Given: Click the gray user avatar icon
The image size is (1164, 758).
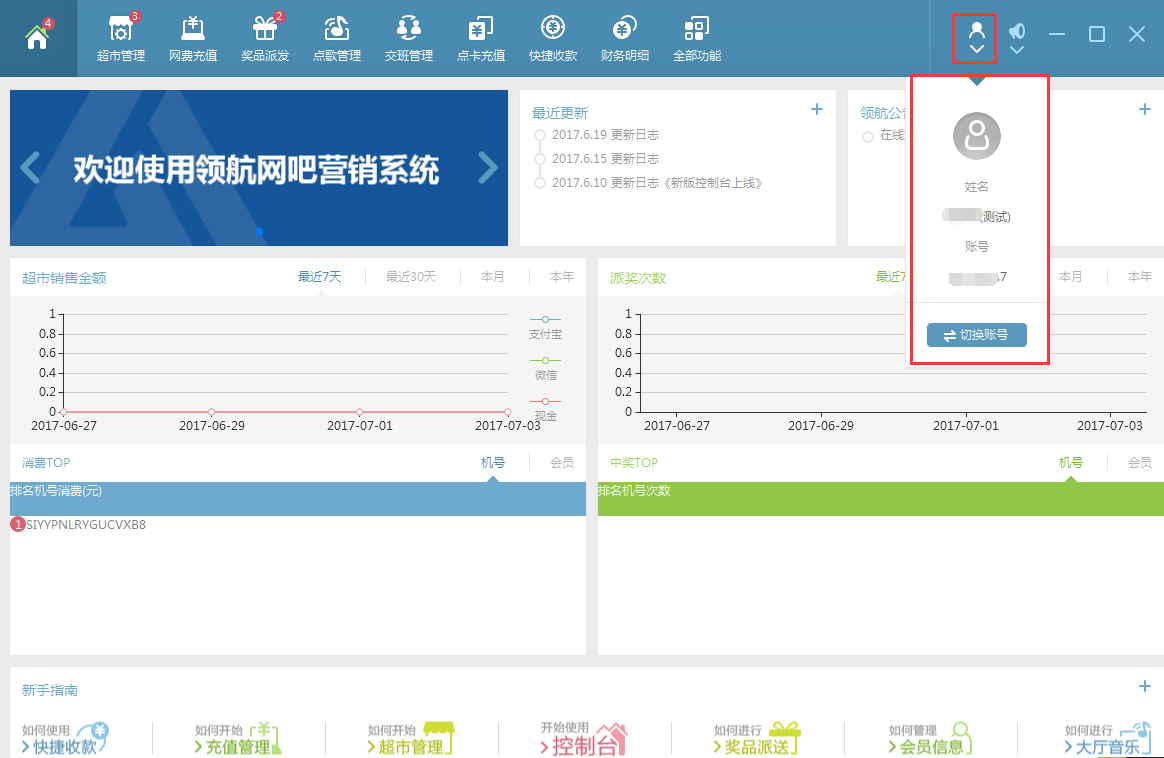Looking at the screenshot, I should [x=977, y=136].
